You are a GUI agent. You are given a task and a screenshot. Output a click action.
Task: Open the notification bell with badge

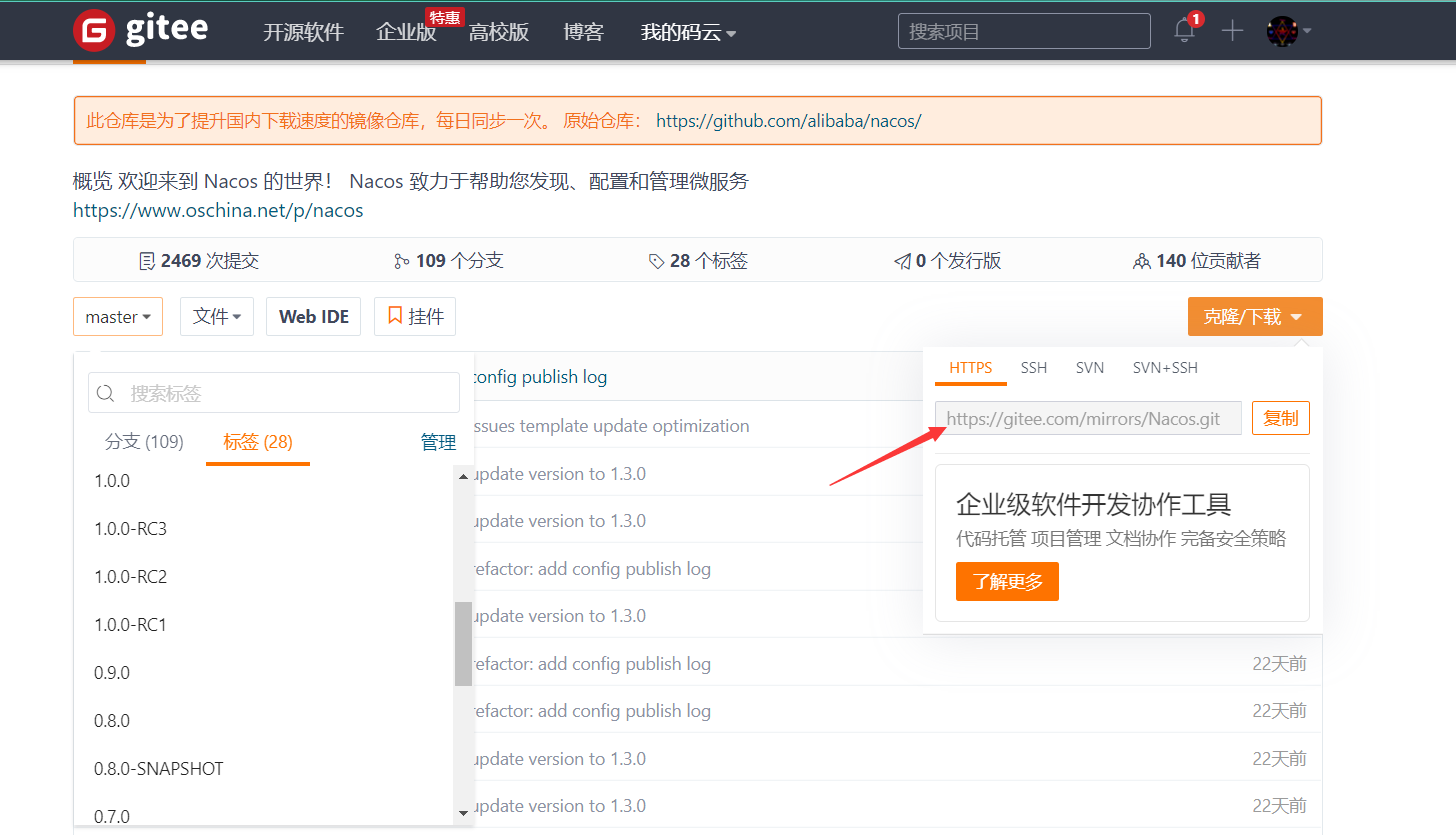1184,31
